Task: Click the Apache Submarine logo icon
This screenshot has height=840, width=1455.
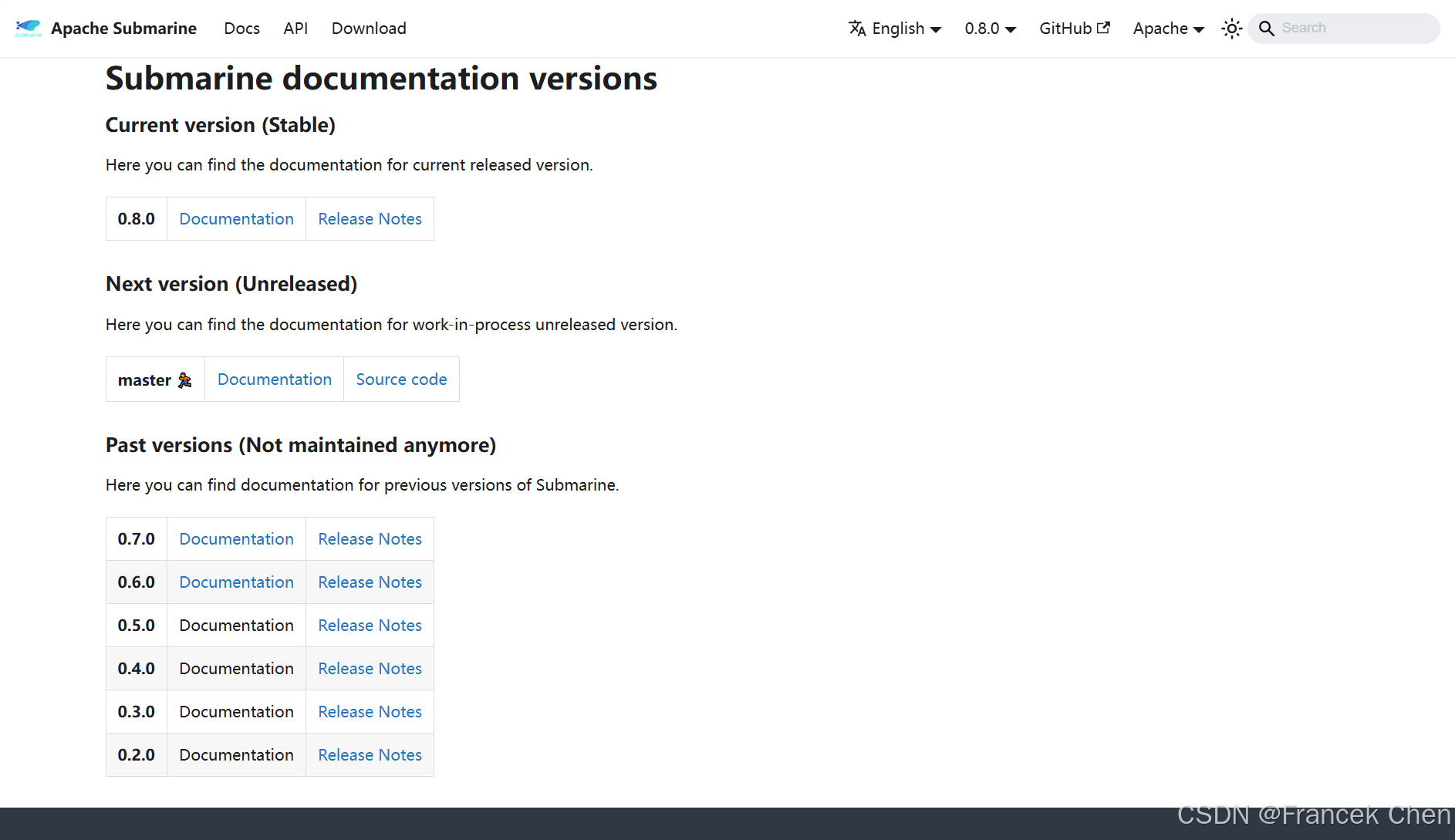Action: (x=28, y=29)
